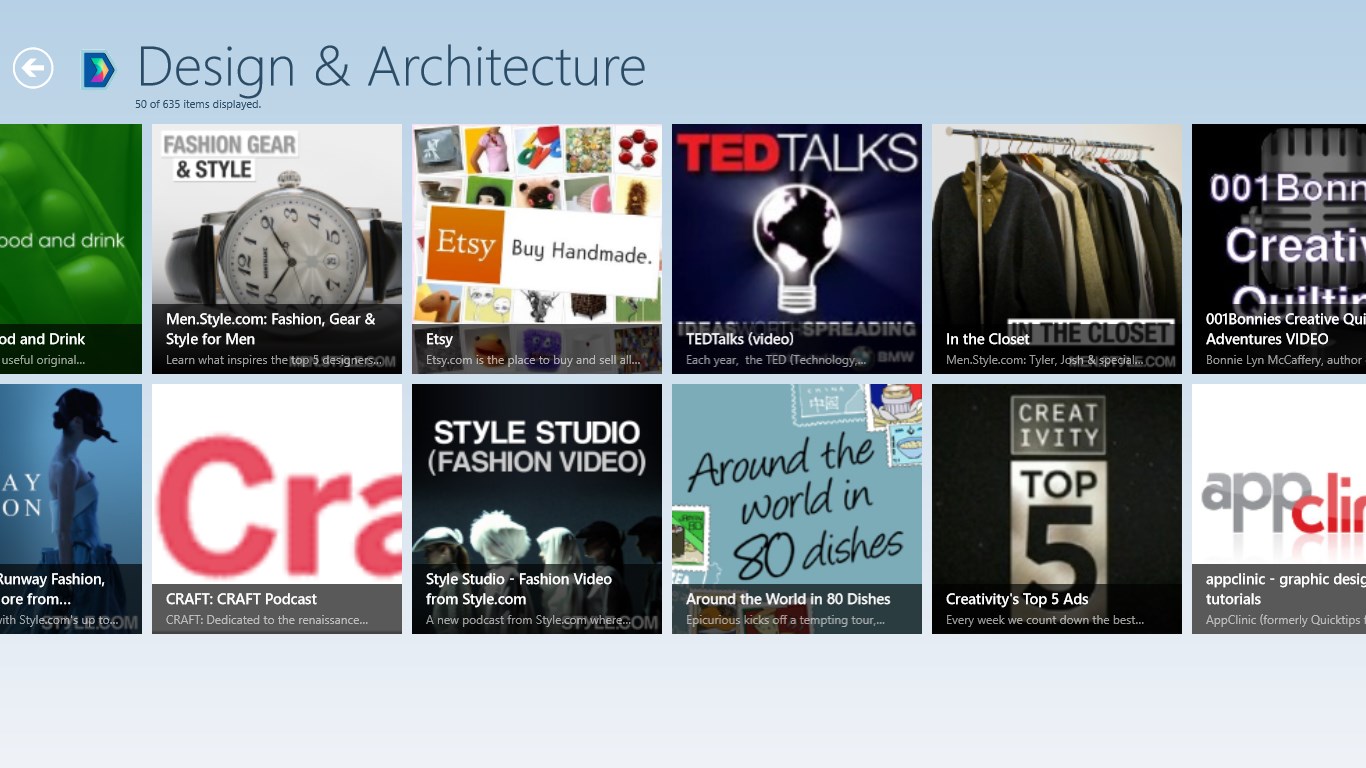
Task: Select the 'Creativity's Top 5 Ads' caption title
Action: (1017, 599)
